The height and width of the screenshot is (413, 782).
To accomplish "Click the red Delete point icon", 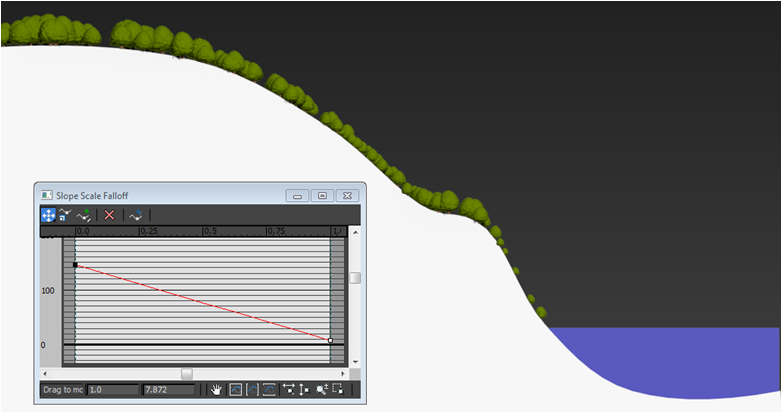I will click(109, 215).
